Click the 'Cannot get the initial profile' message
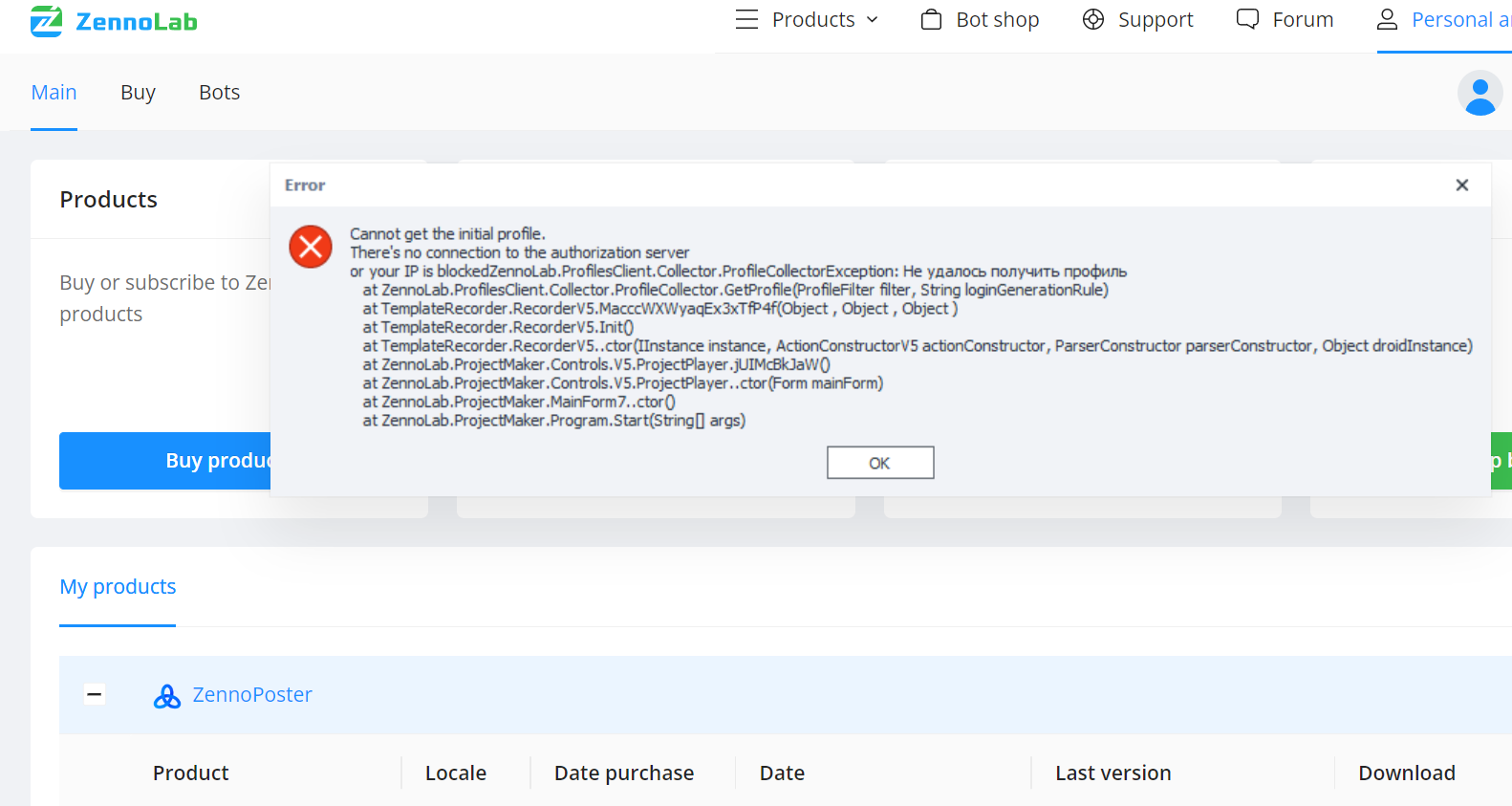This screenshot has width=1512, height=806. click(x=447, y=233)
